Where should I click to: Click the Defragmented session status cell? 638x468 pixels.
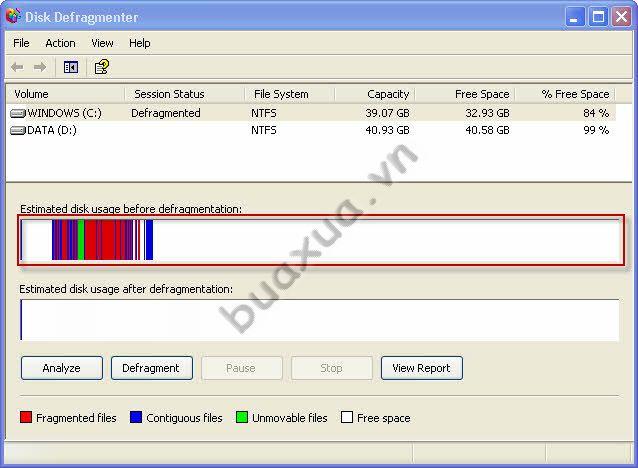[x=166, y=113]
